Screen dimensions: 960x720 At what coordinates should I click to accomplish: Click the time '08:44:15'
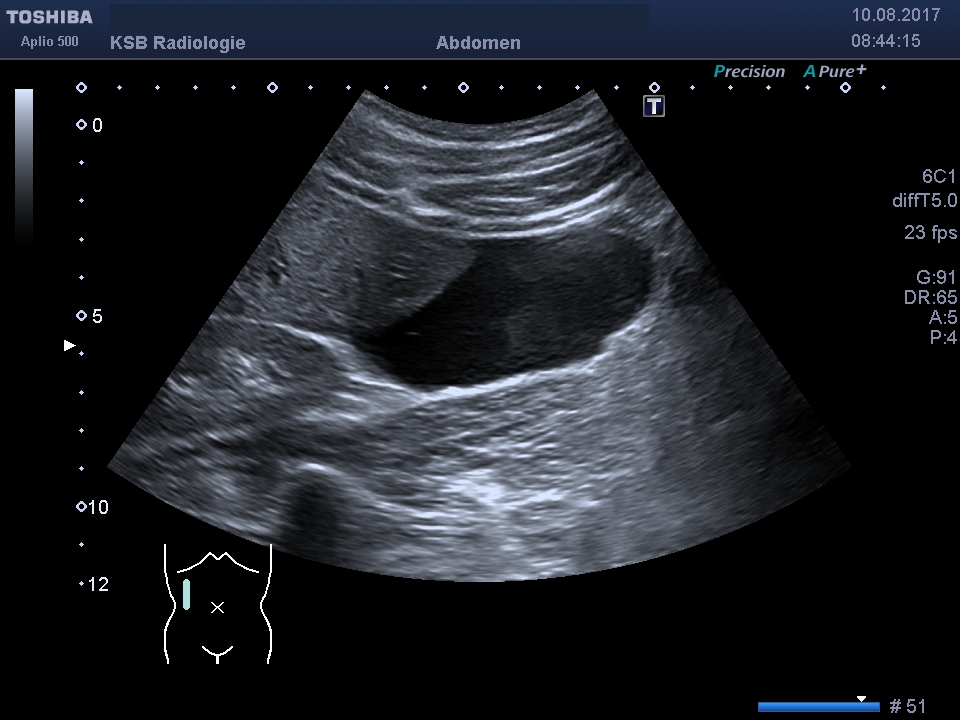pyautogui.click(x=885, y=41)
